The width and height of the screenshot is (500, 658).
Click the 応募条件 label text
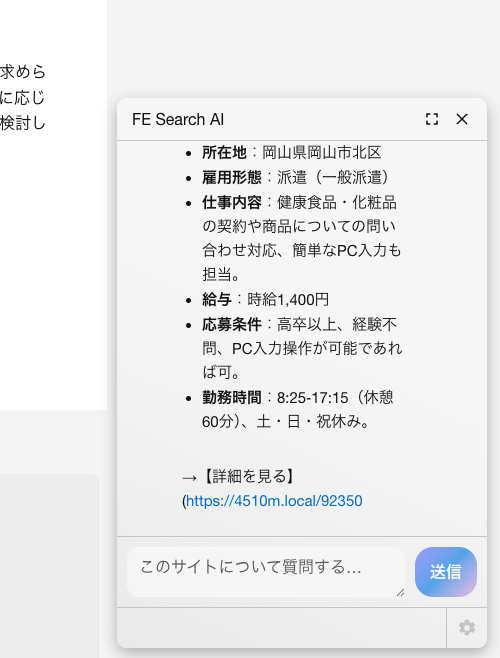pos(232,324)
